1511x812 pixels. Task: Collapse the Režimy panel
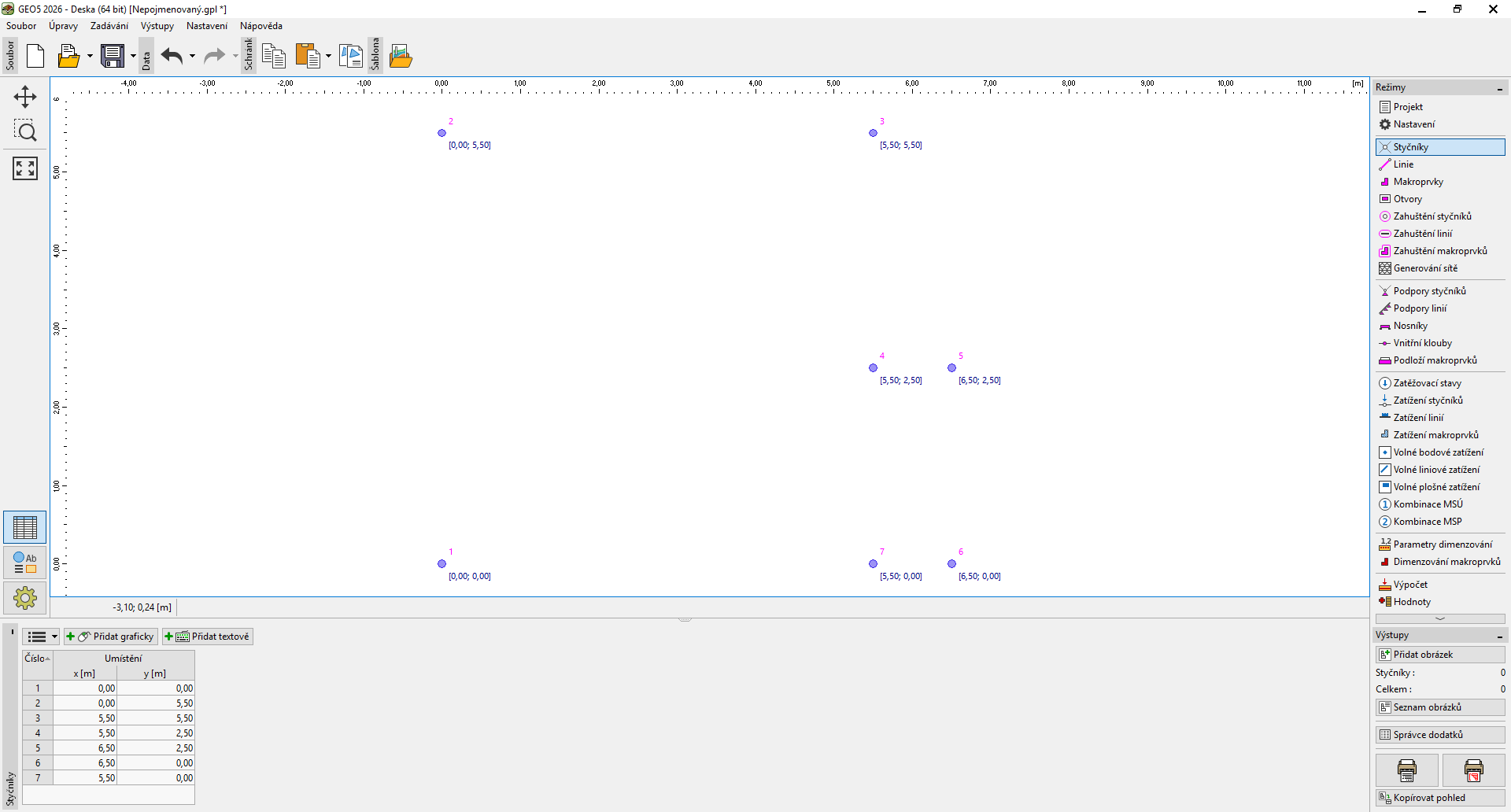pos(1499,88)
